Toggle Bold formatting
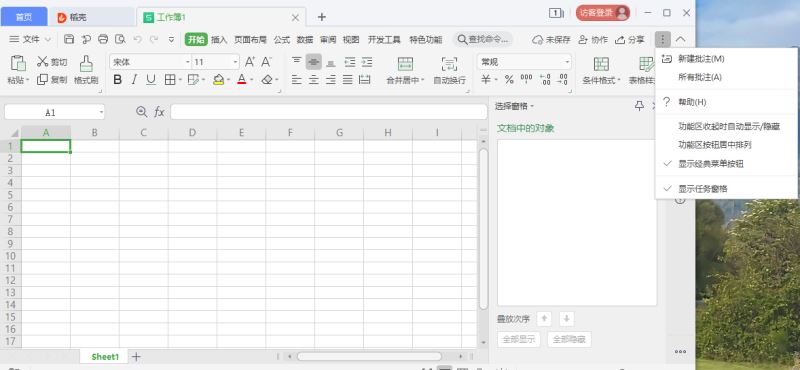Image resolution: width=800 pixels, height=370 pixels. click(x=118, y=80)
